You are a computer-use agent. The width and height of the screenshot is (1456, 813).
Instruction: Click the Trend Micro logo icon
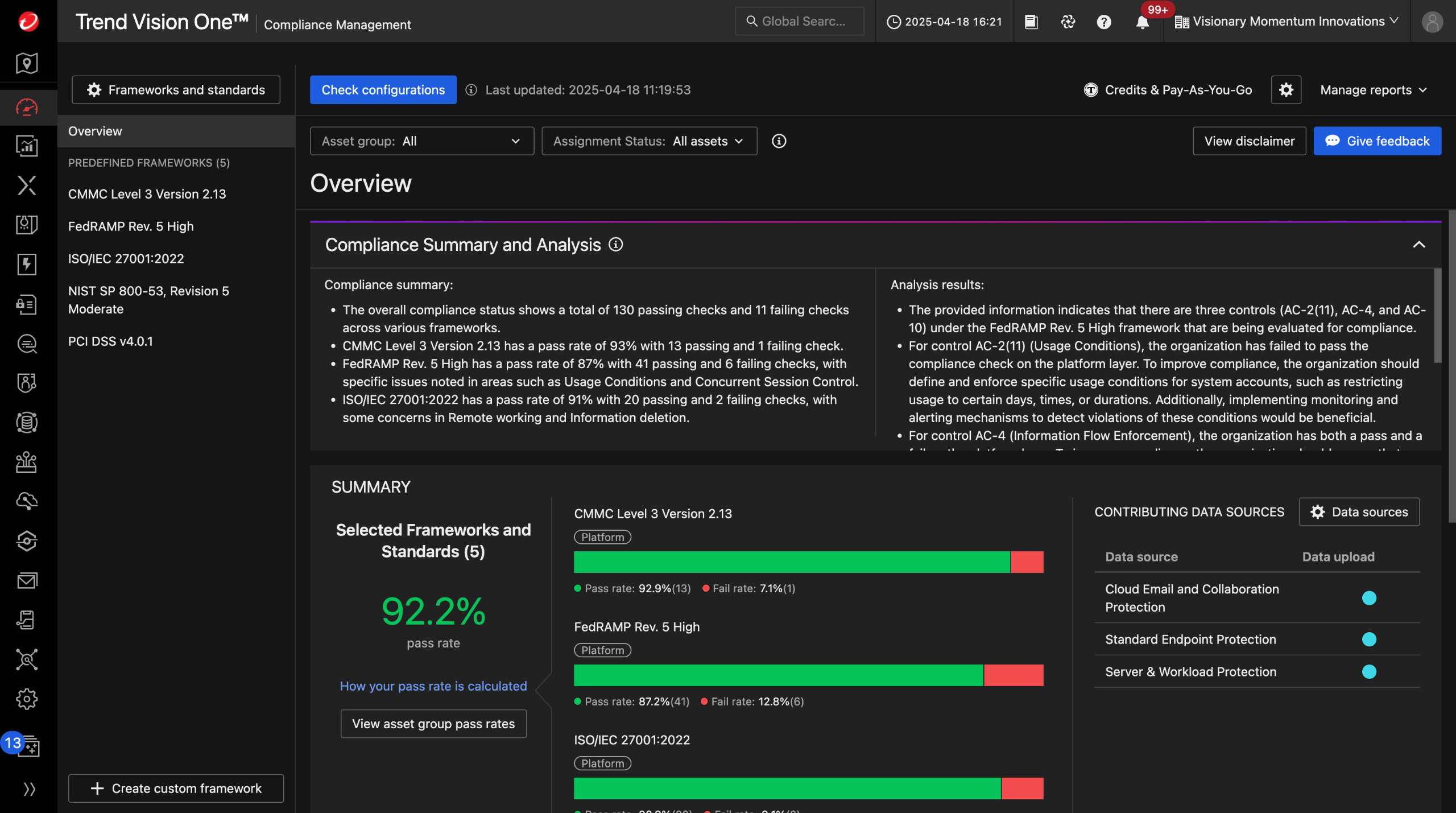[28, 22]
